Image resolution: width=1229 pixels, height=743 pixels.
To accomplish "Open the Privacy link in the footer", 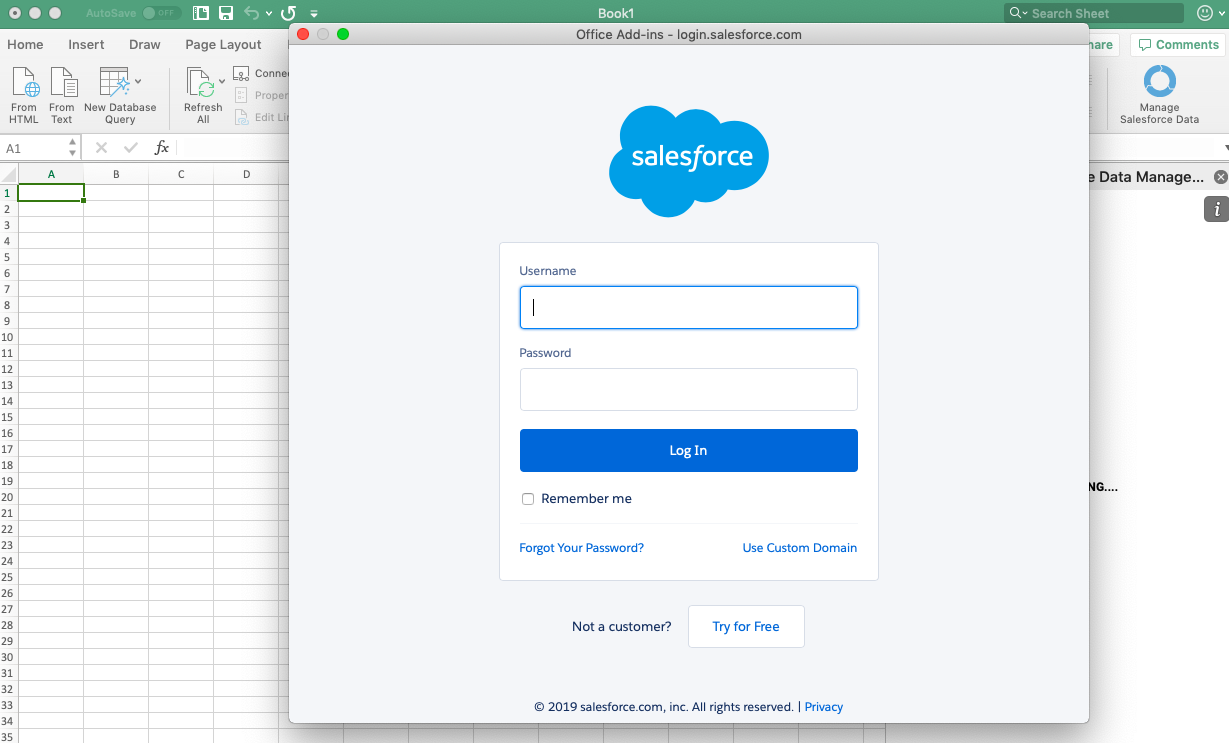I will (x=823, y=707).
